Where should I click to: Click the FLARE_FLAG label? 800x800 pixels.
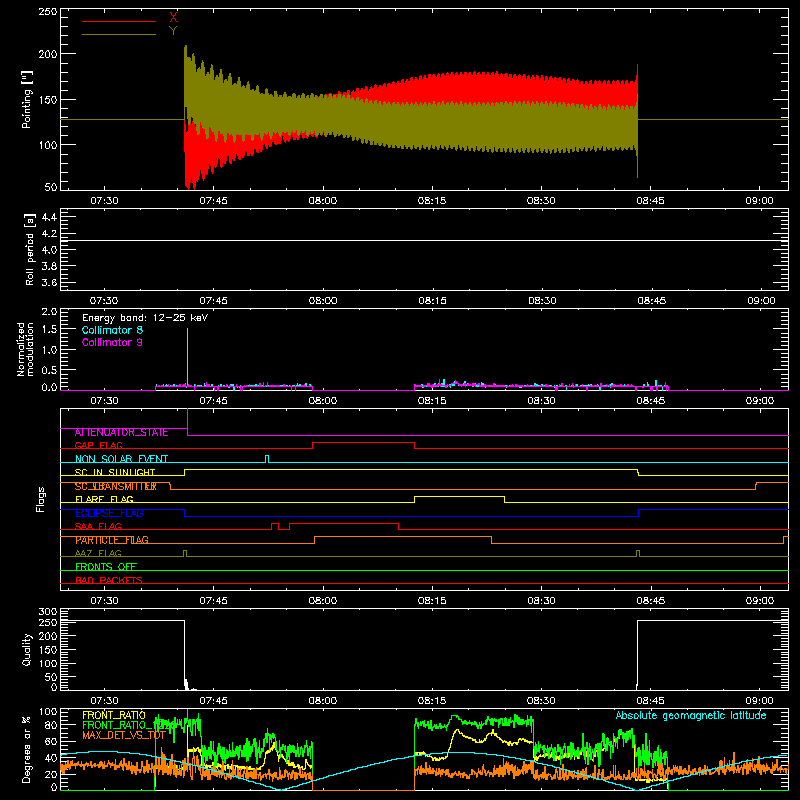point(104,499)
